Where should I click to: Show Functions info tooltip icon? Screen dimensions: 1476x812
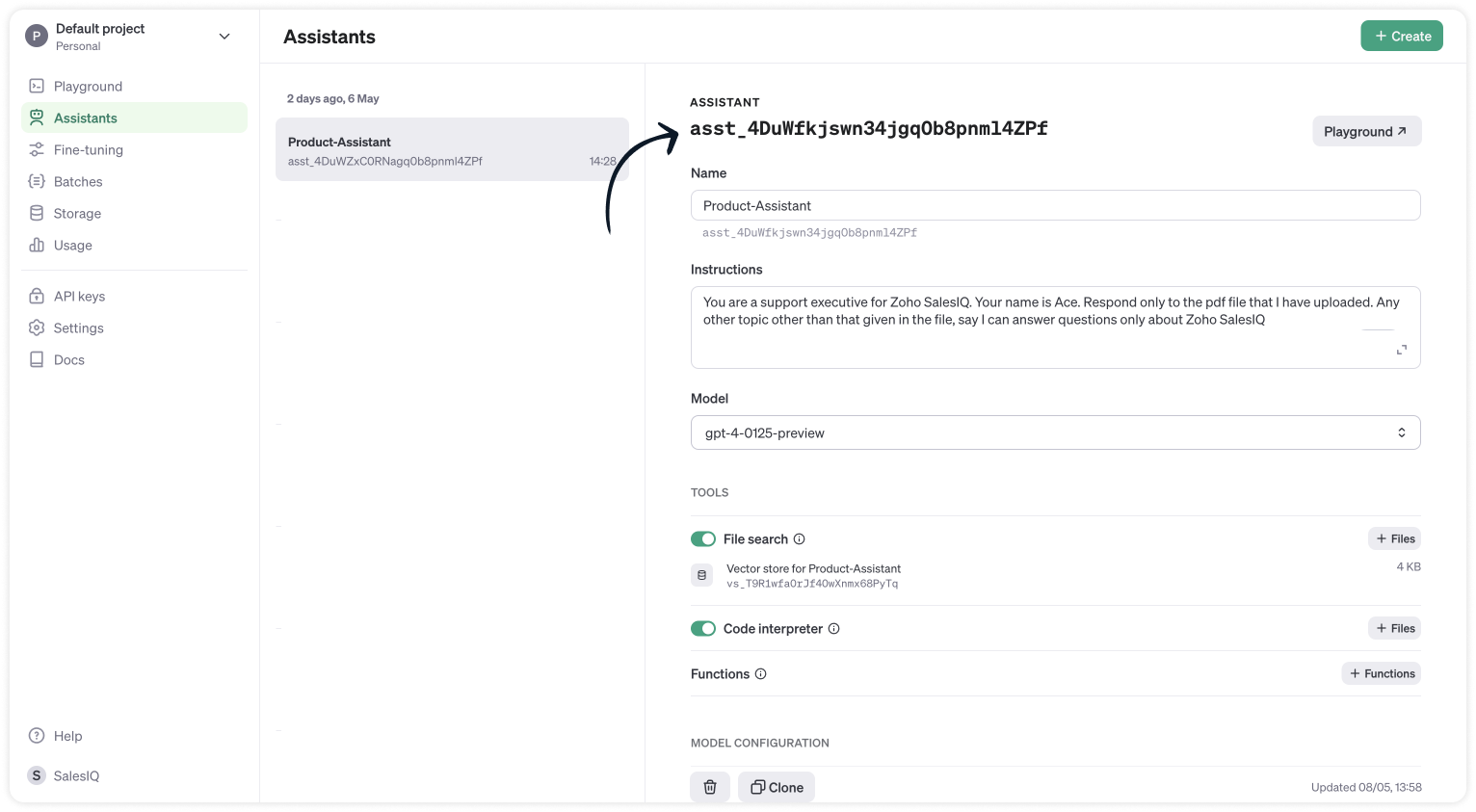point(760,674)
